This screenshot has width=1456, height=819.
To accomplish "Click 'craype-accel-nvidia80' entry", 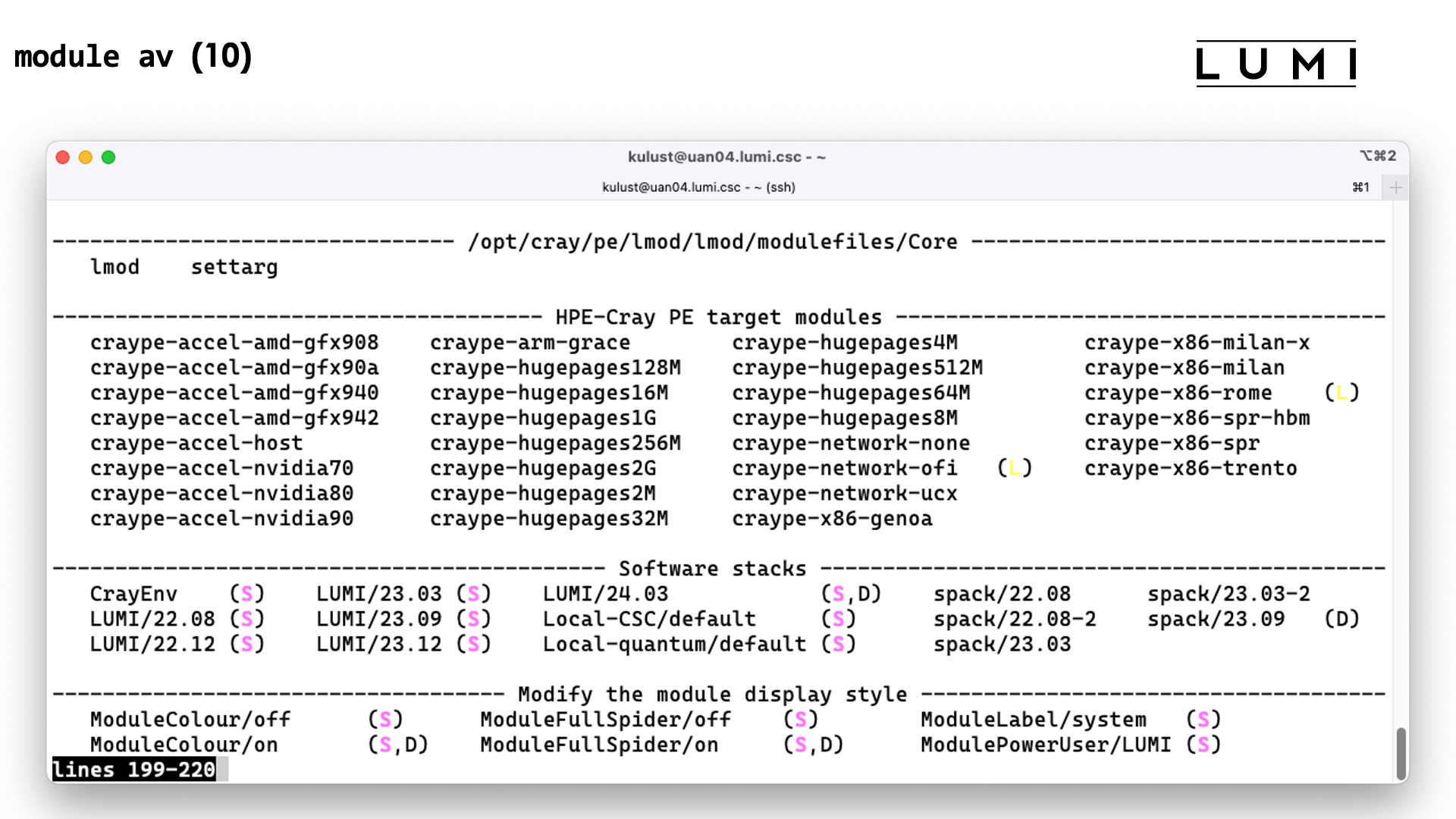I will [x=221, y=493].
